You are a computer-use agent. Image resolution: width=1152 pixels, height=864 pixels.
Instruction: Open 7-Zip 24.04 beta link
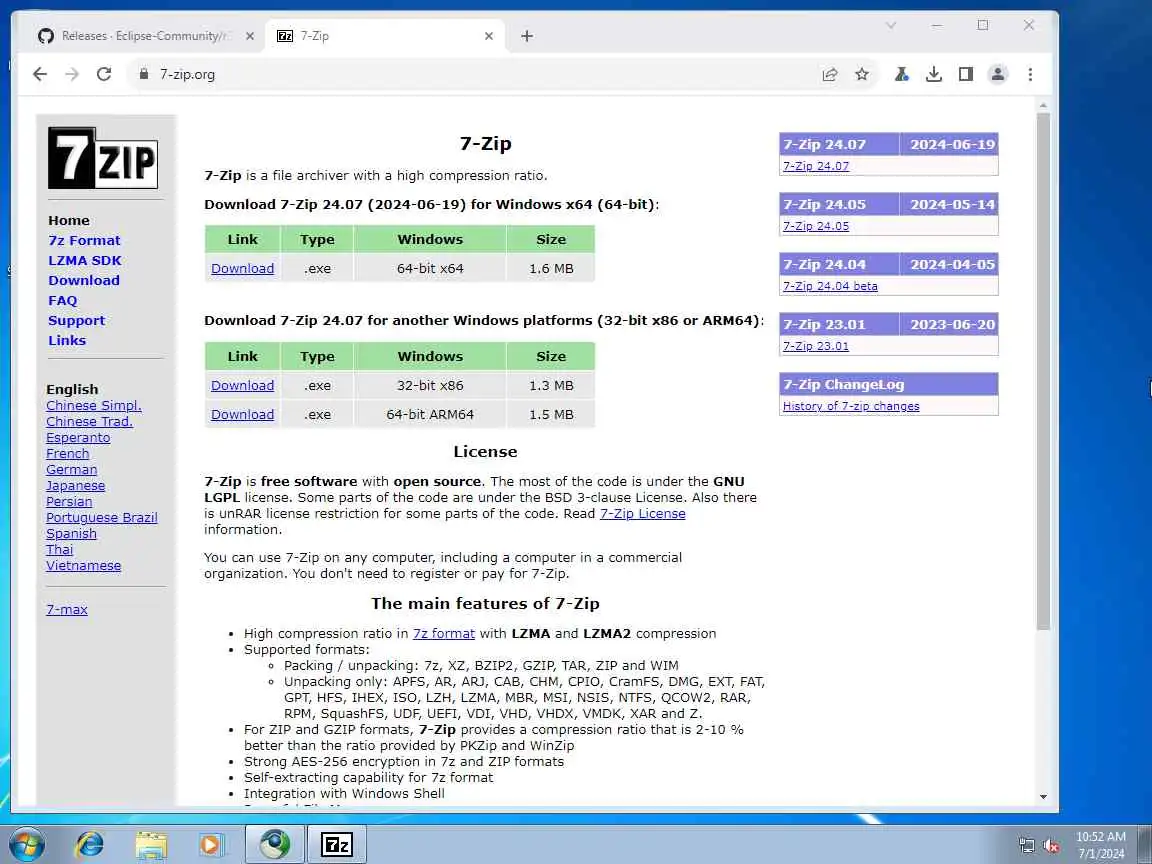[830, 286]
